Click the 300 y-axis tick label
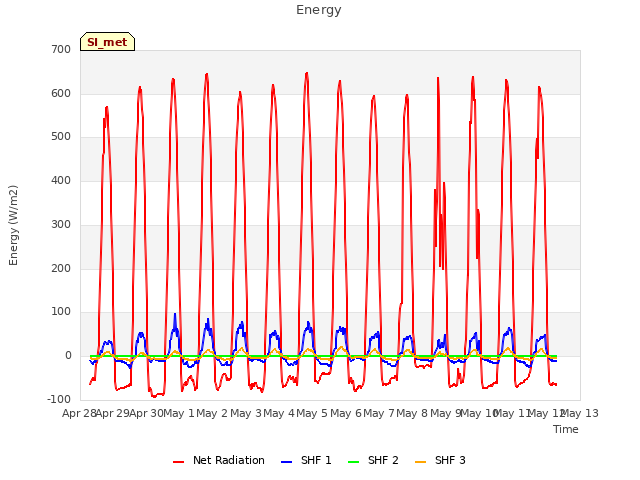The image size is (640, 480). click(x=61, y=224)
